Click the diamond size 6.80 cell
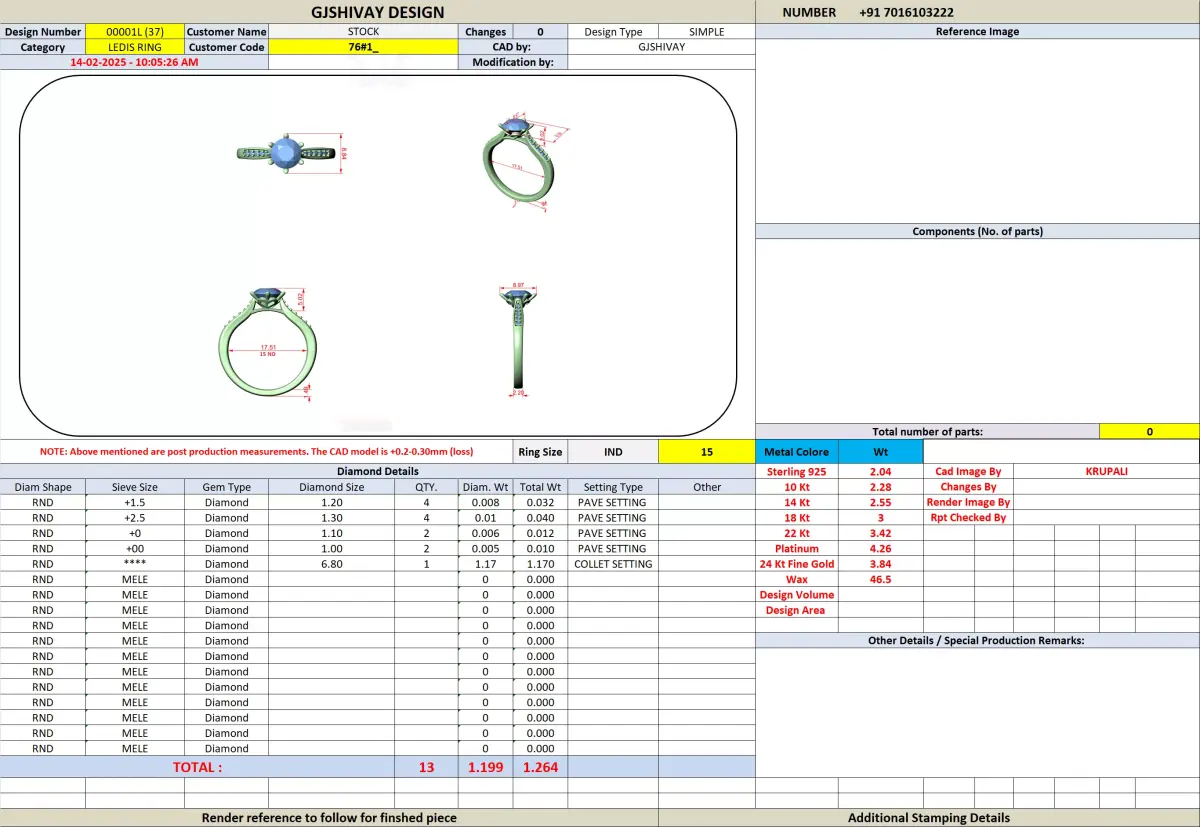Screen dimensions: 1200x827 (331, 564)
